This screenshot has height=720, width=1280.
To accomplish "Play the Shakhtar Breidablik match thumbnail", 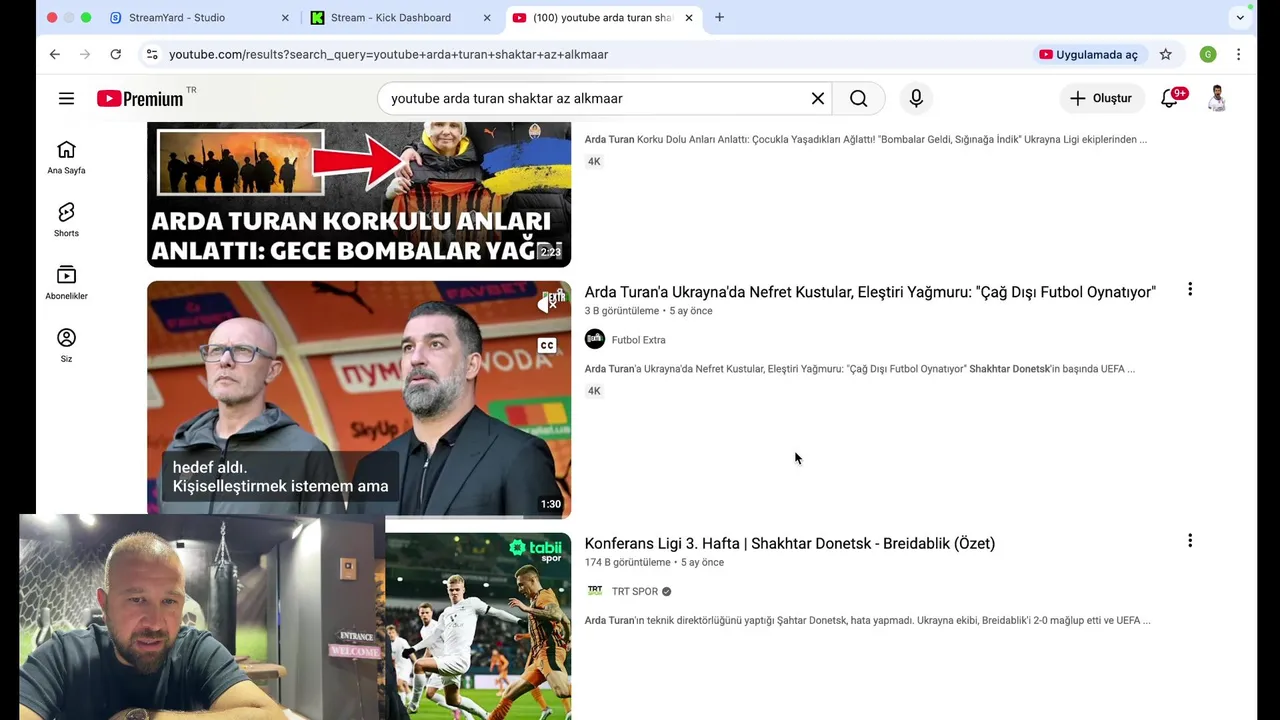I will 478,626.
